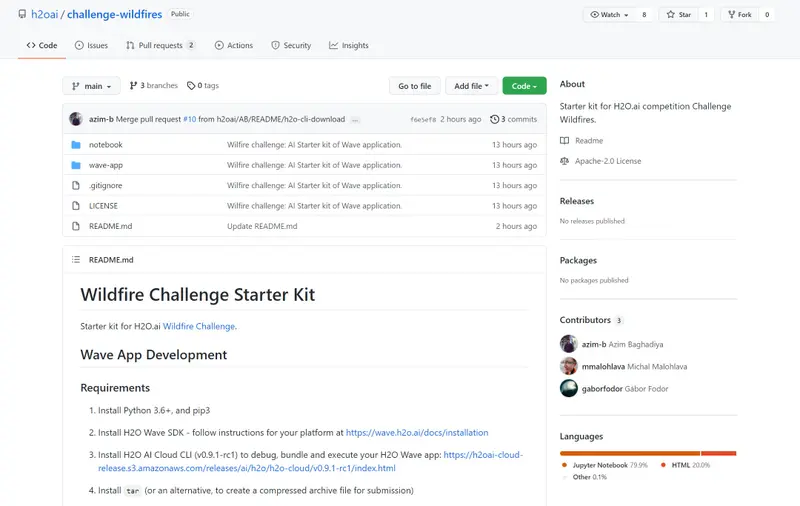This screenshot has height=506, width=800.
Task: Switch to the Code tab
Action: coord(42,45)
